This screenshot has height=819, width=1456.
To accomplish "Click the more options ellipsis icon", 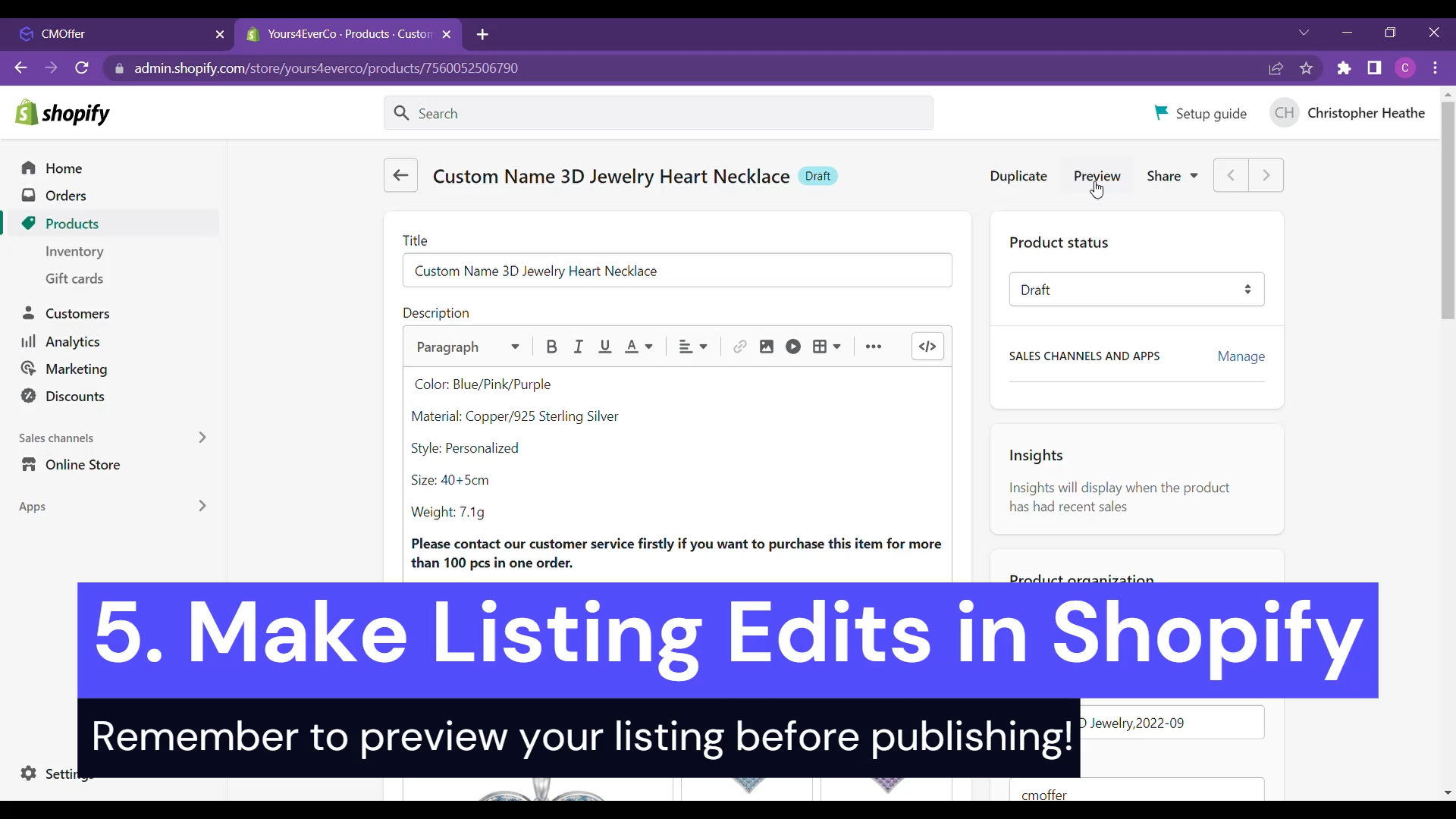I will [873, 346].
